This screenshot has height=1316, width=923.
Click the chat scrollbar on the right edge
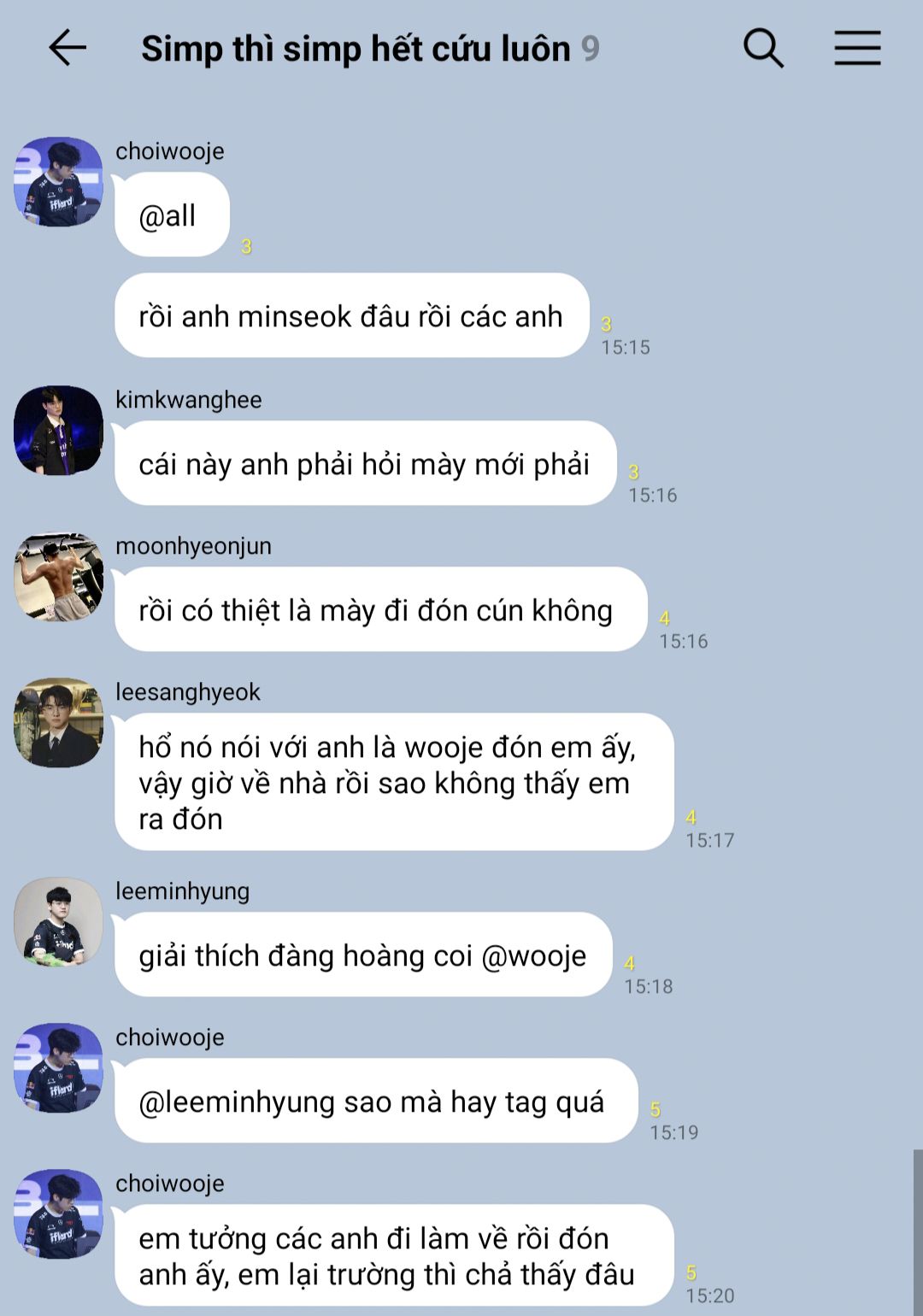918,1232
